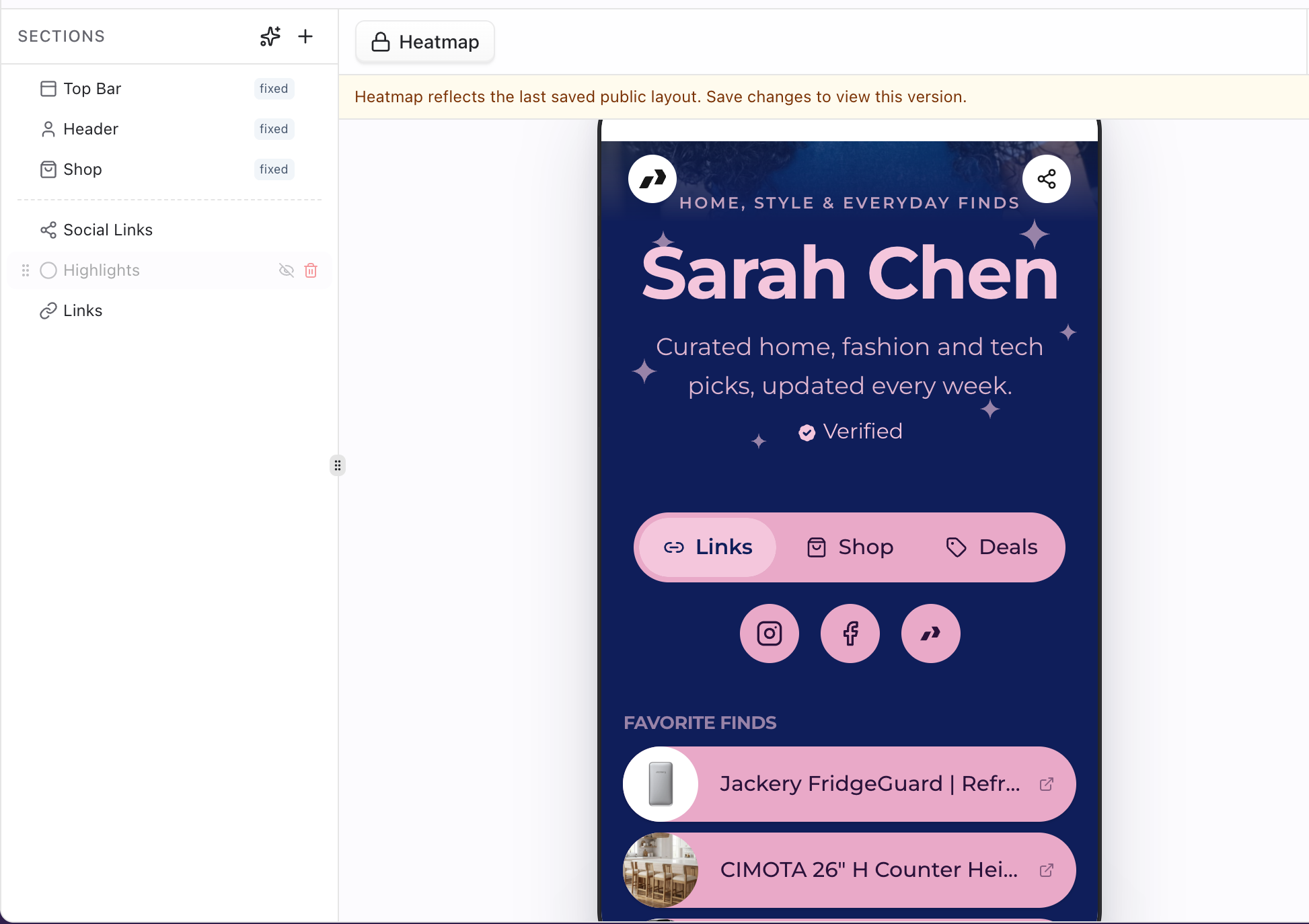The image size is (1309, 924).
Task: Click the AI sparkle generate sections icon
Action: coord(270,36)
